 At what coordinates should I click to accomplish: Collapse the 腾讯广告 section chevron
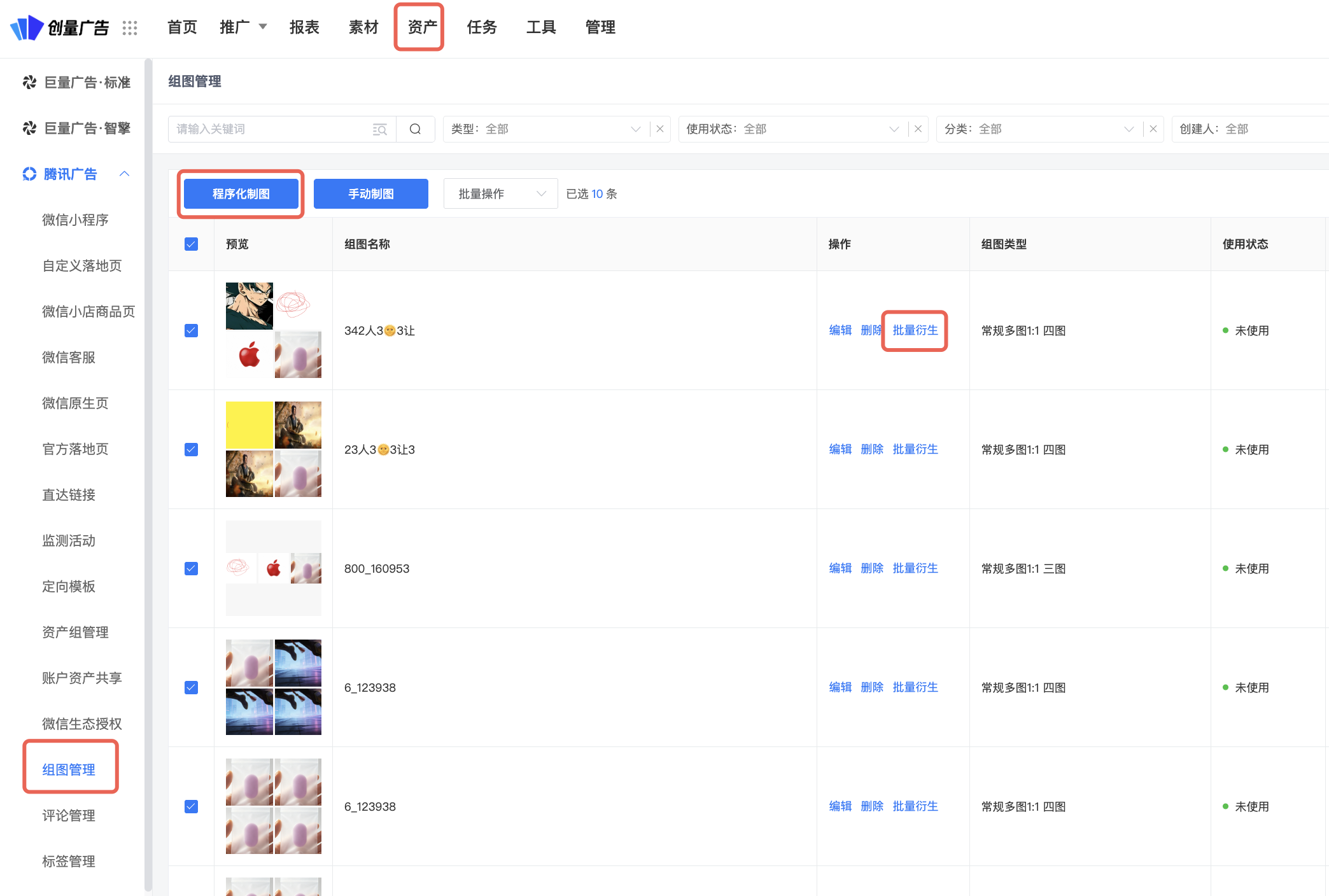125,174
